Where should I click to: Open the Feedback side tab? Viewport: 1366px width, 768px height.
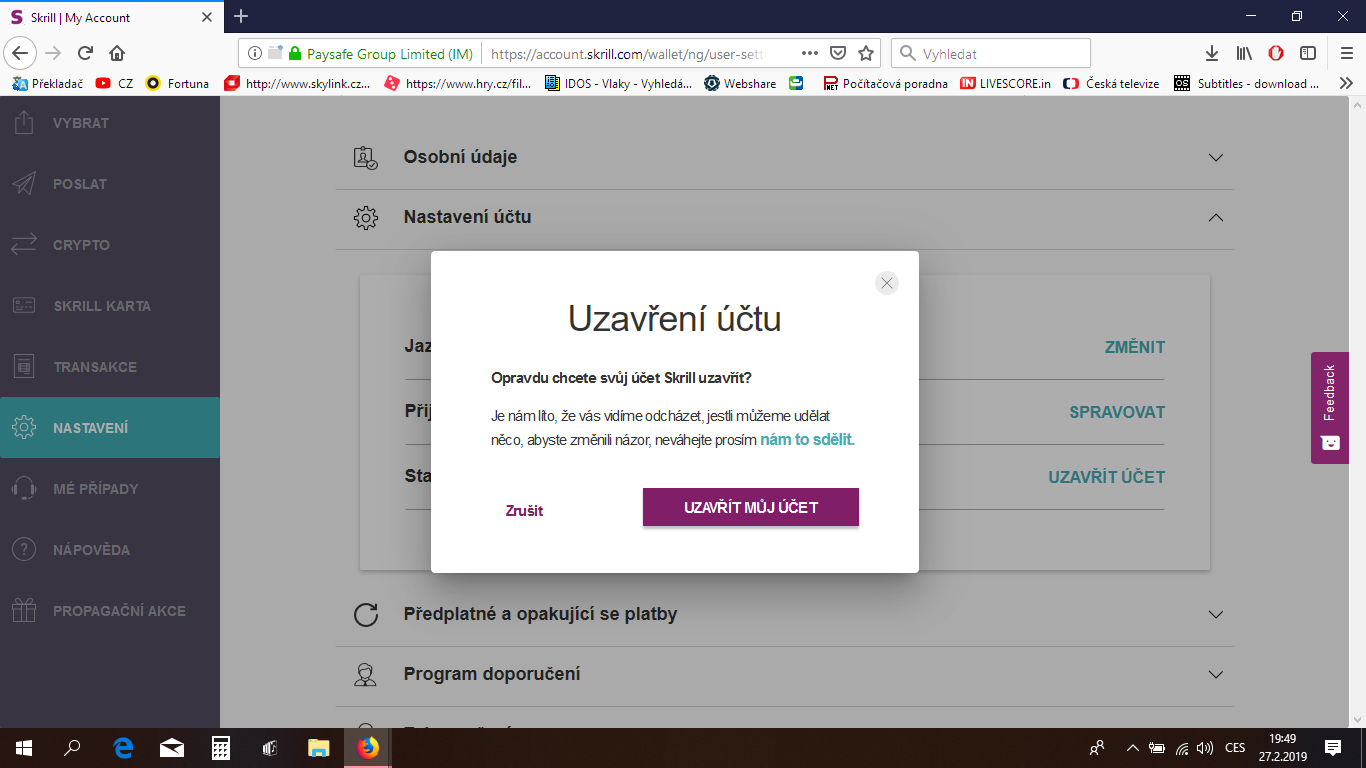tap(1330, 408)
